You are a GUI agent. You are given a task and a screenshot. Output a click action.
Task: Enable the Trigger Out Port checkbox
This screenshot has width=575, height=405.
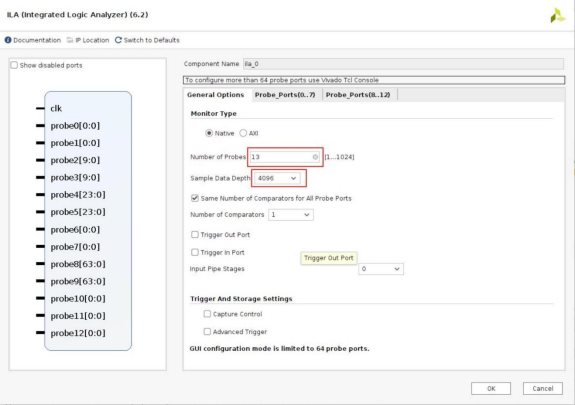click(195, 234)
